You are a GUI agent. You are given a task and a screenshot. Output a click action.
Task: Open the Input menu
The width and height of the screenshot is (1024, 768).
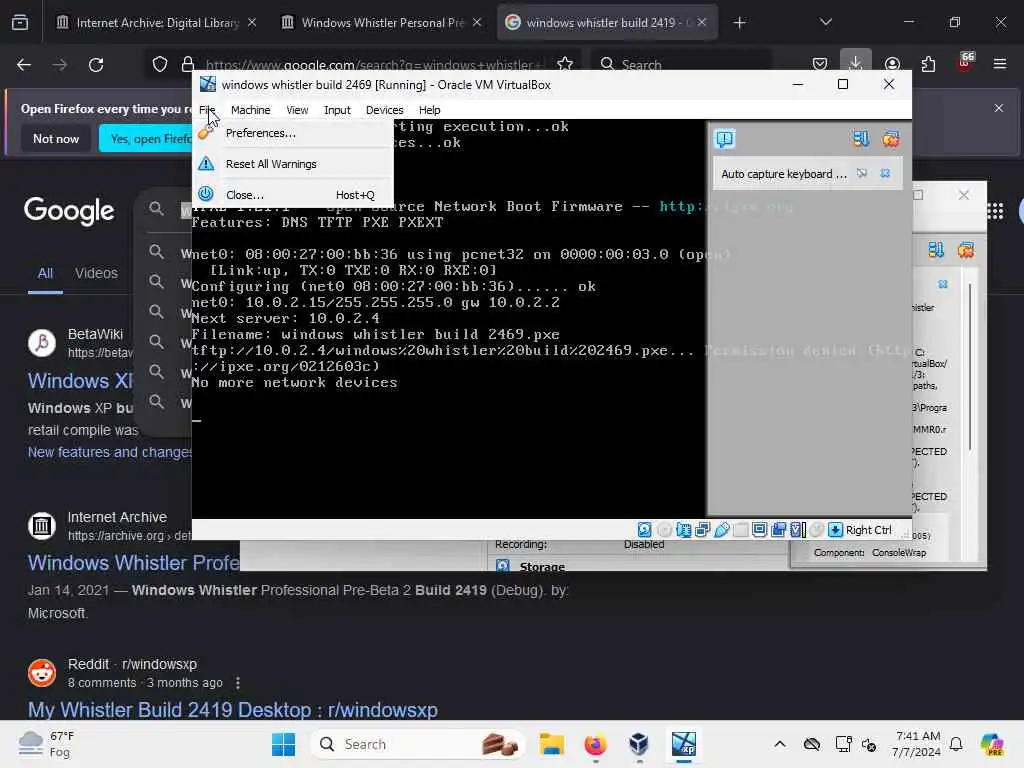(x=337, y=110)
